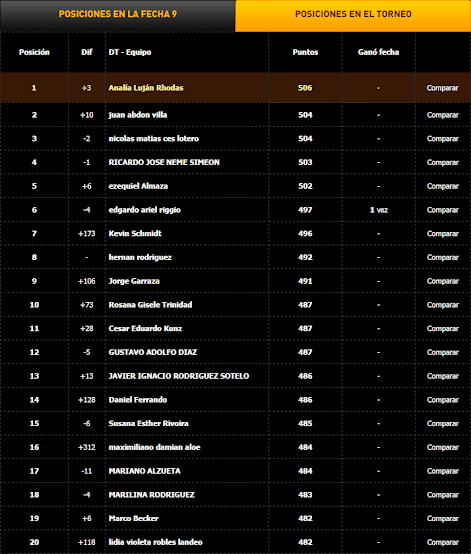Select the DT - Equipo column header
Screen dimensions: 471x554
(x=130, y=52)
